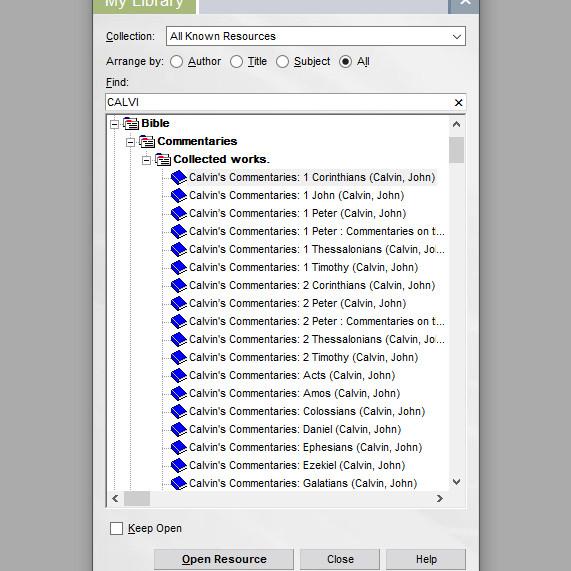Select Calvin's Commentaries: Galatians row

[x=303, y=483]
